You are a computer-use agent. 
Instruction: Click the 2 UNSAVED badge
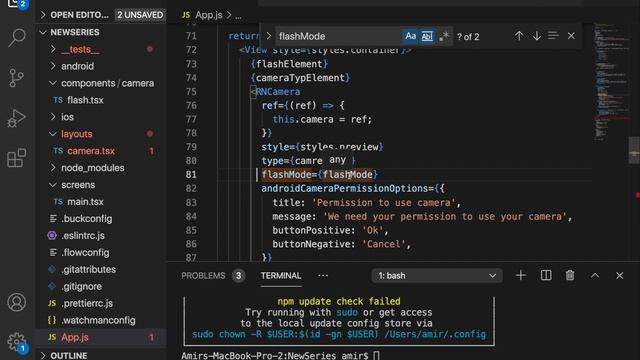(x=140, y=15)
